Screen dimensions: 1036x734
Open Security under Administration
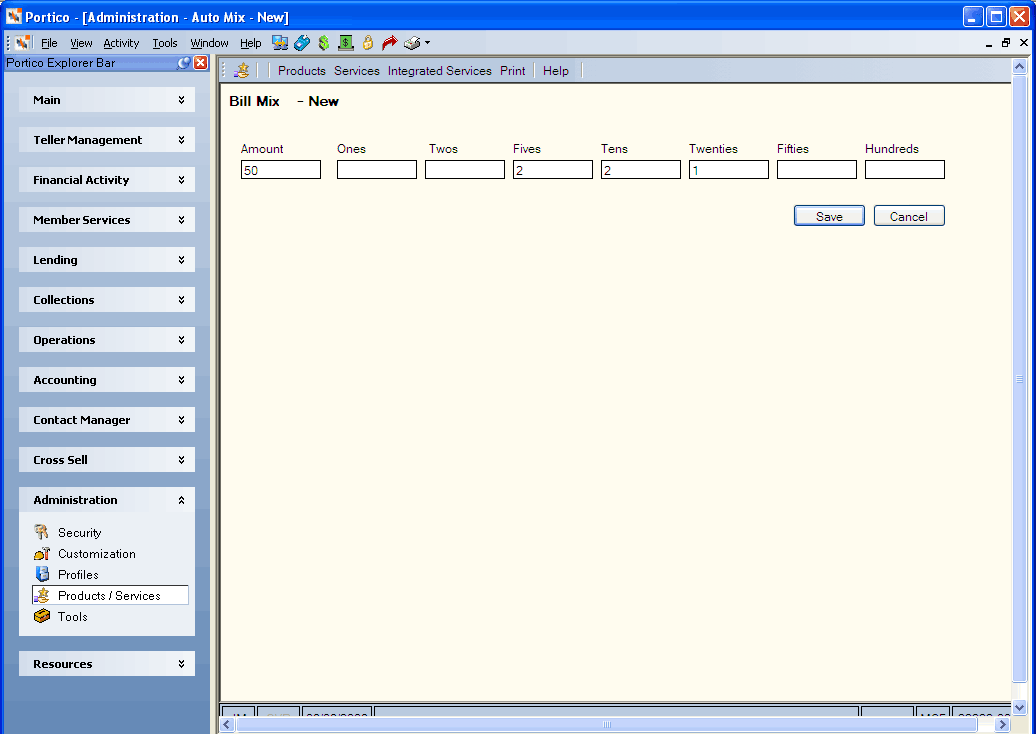(79, 532)
